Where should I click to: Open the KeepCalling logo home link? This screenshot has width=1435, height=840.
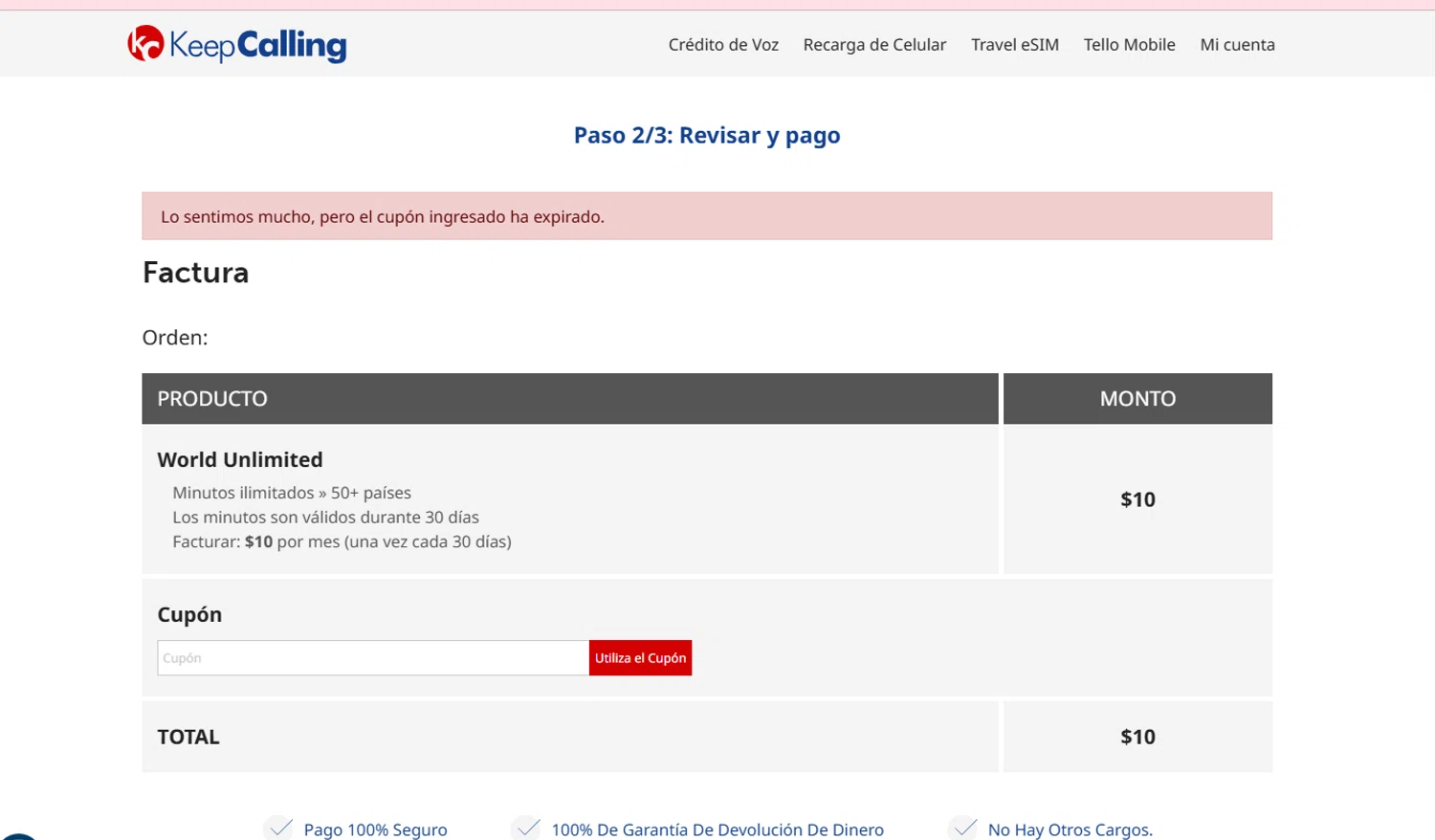click(237, 44)
